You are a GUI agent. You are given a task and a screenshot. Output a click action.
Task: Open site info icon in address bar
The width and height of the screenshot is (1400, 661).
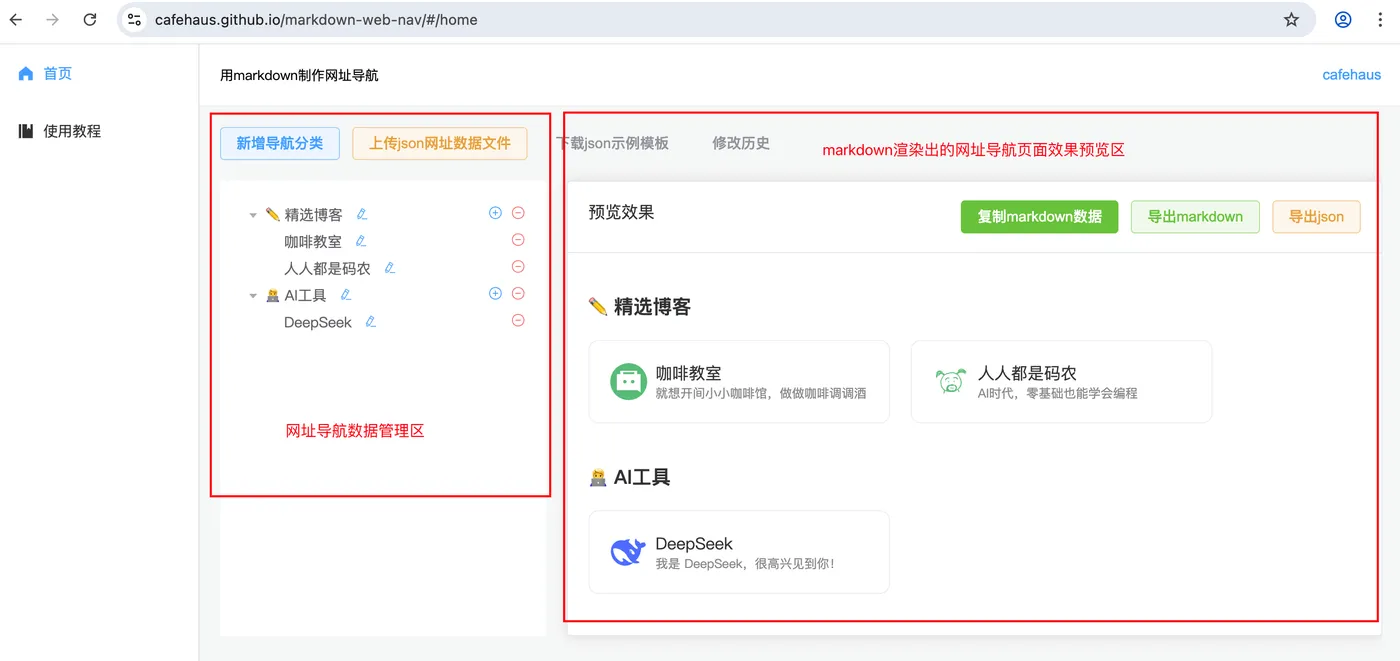click(x=134, y=20)
